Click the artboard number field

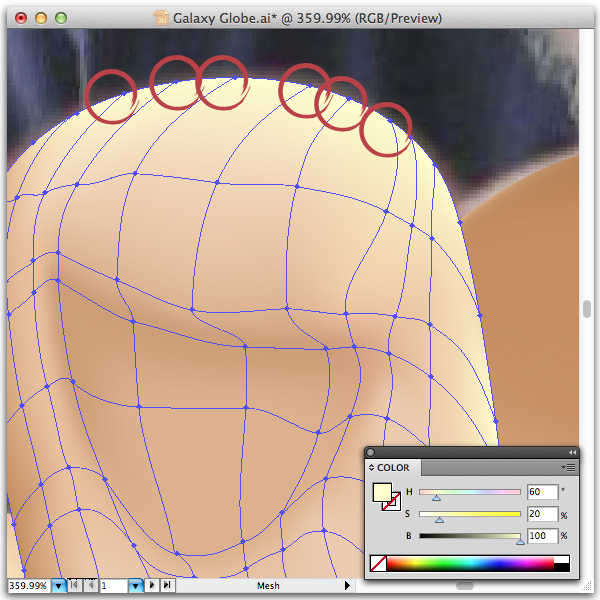(x=113, y=585)
